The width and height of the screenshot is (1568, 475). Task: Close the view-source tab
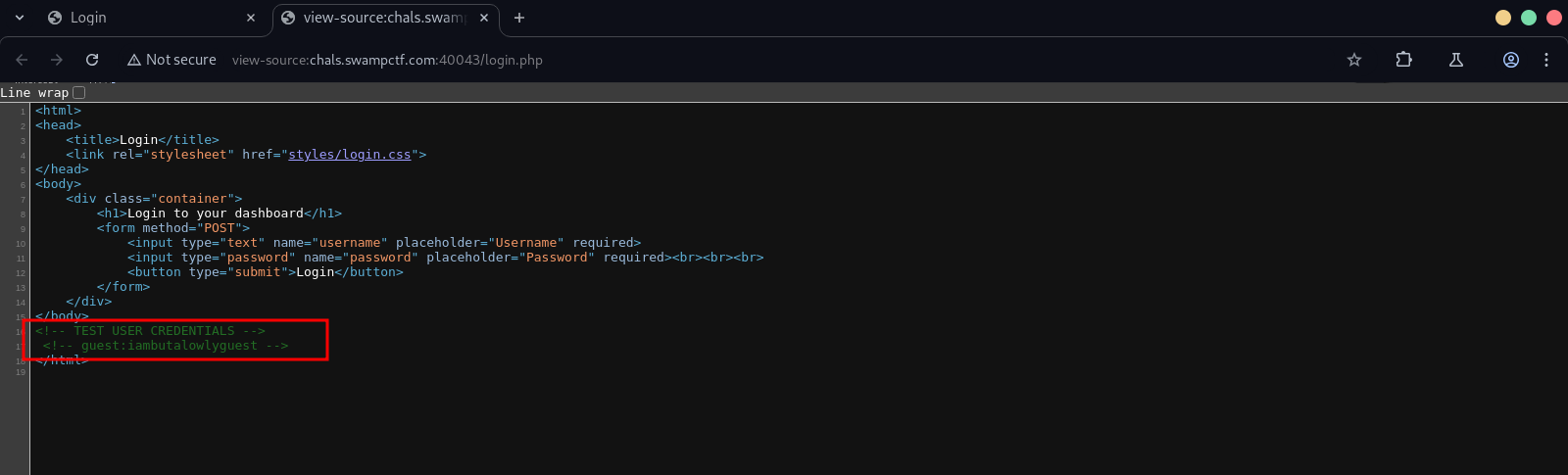tap(484, 18)
